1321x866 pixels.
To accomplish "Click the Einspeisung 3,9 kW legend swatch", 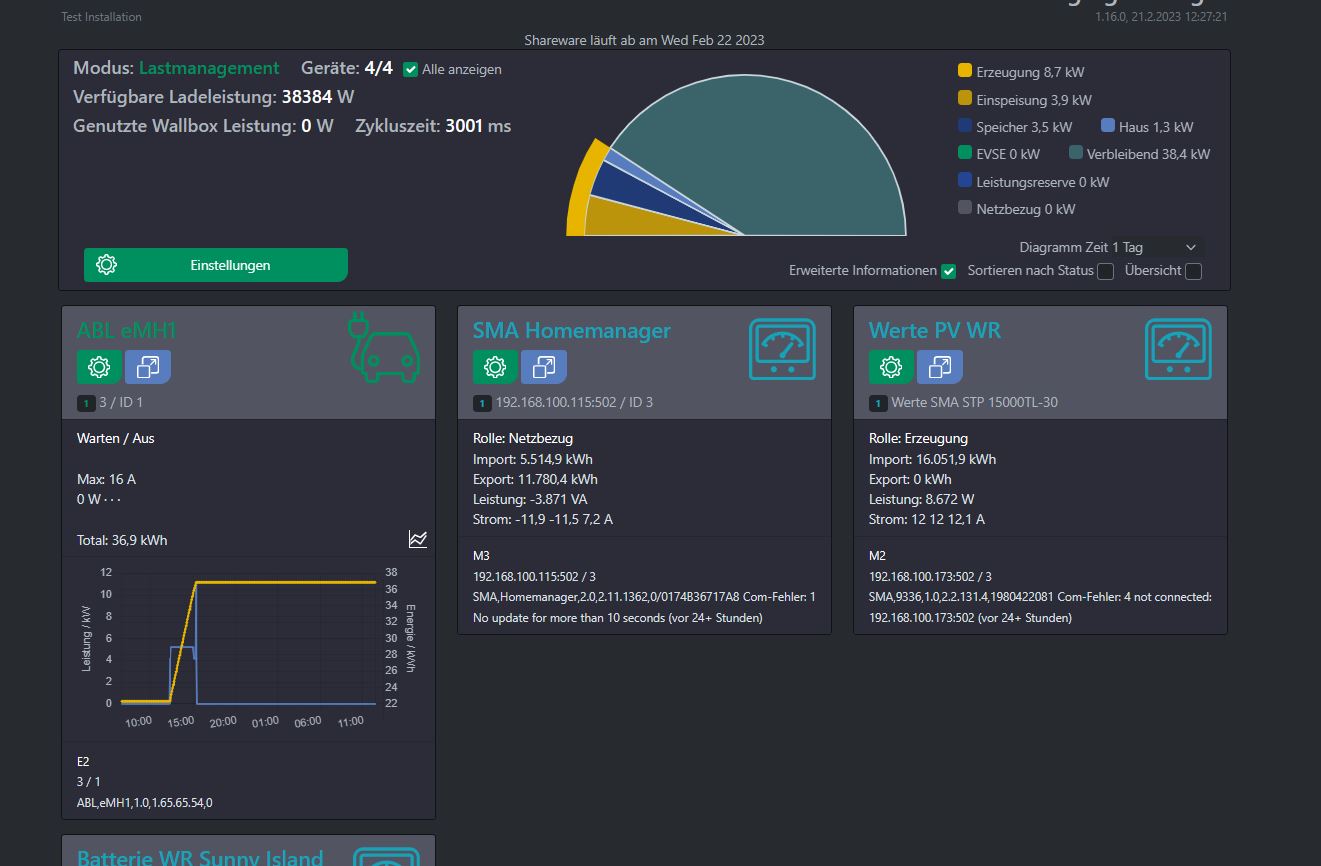I will pyautogui.click(x=965, y=99).
